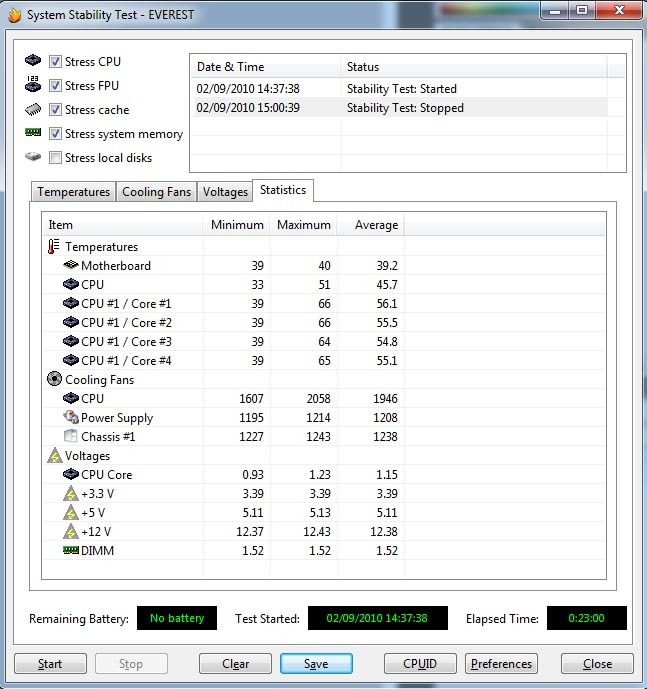Screen dimensions: 647x689
Task: Click the Average column header
Action: 371,225
